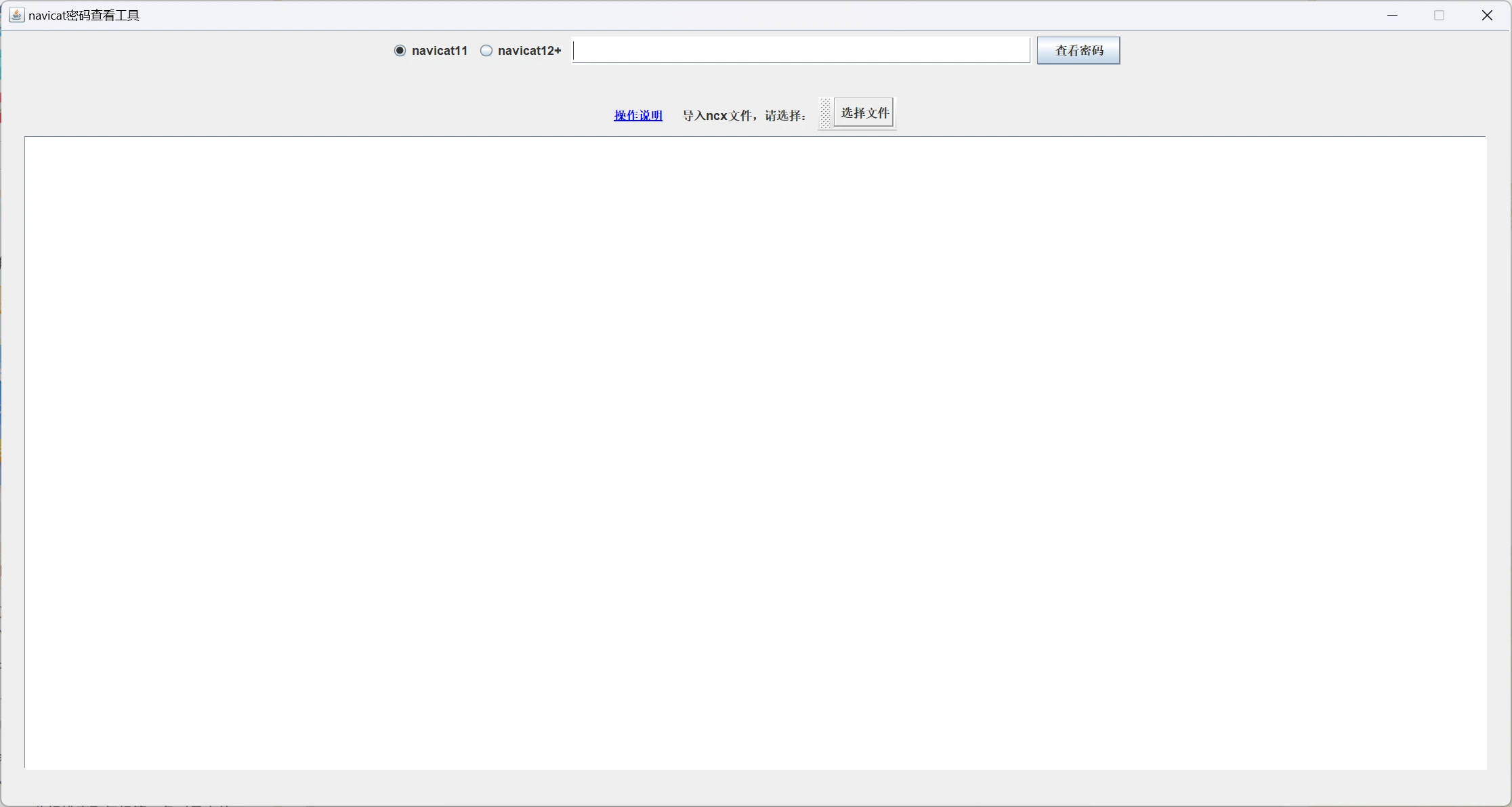This screenshot has width=1512, height=807.
Task: Click the dotted toolbar drag handle
Action: click(x=825, y=113)
